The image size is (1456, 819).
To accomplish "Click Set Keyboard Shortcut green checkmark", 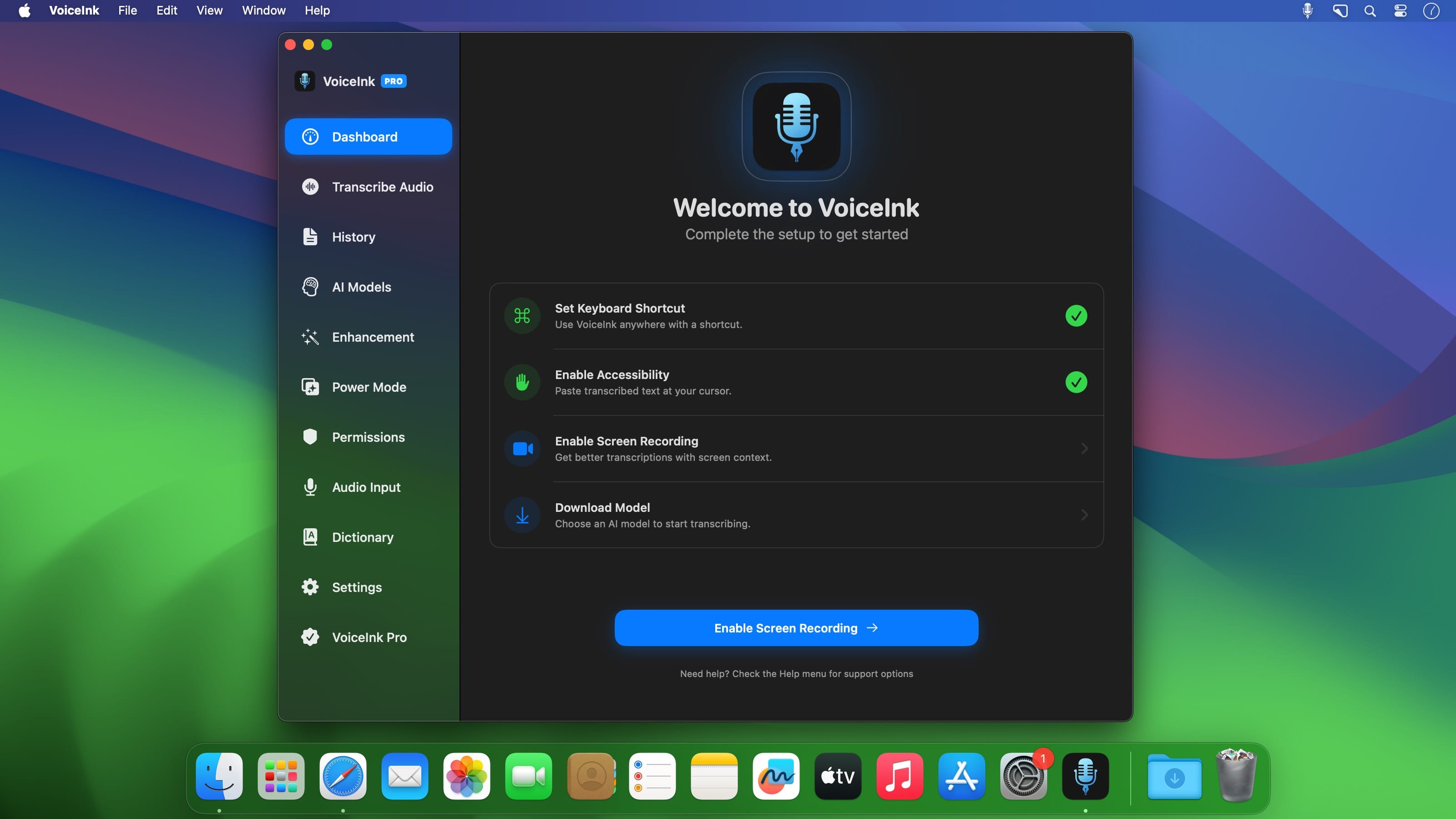I will tap(1076, 316).
